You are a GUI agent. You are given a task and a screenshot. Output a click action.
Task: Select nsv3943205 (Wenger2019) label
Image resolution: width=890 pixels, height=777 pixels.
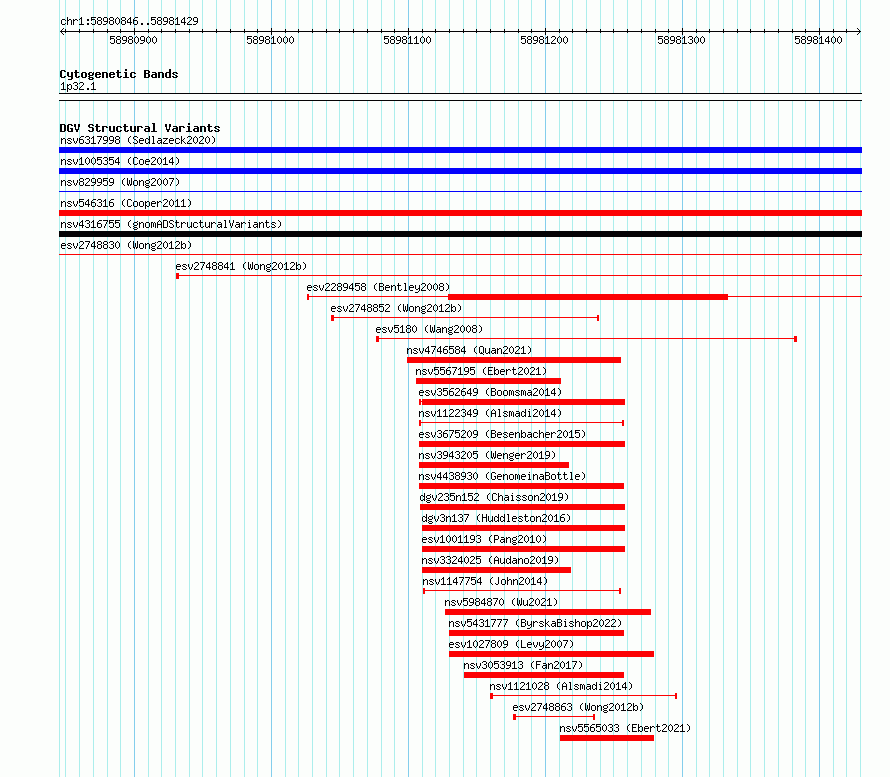(487, 455)
